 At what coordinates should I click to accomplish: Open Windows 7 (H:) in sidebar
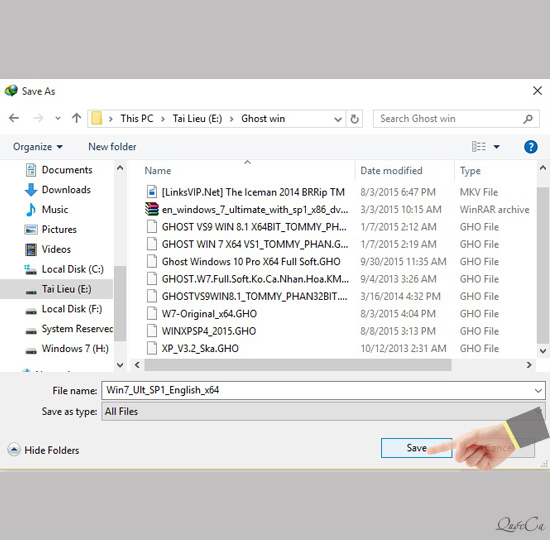[x=75, y=349]
